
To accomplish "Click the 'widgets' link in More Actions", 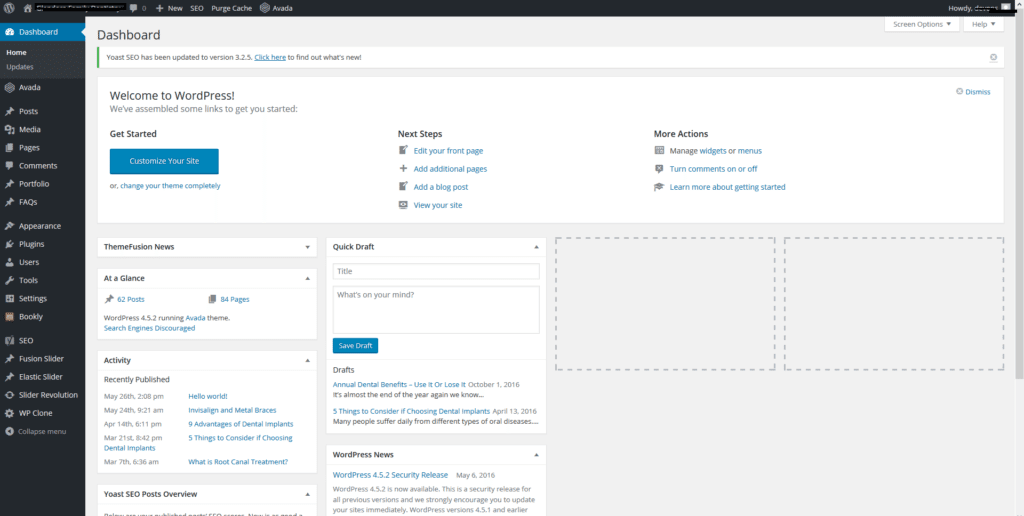I will 712,151.
